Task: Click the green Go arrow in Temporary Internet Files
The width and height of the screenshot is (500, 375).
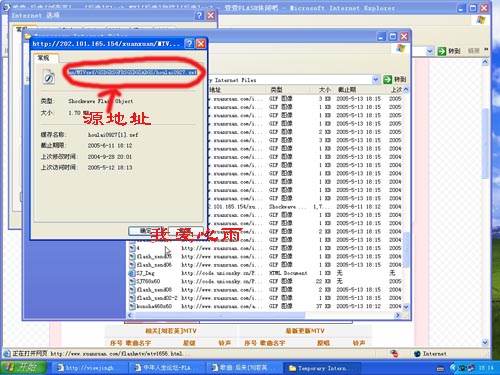Action: (x=387, y=79)
